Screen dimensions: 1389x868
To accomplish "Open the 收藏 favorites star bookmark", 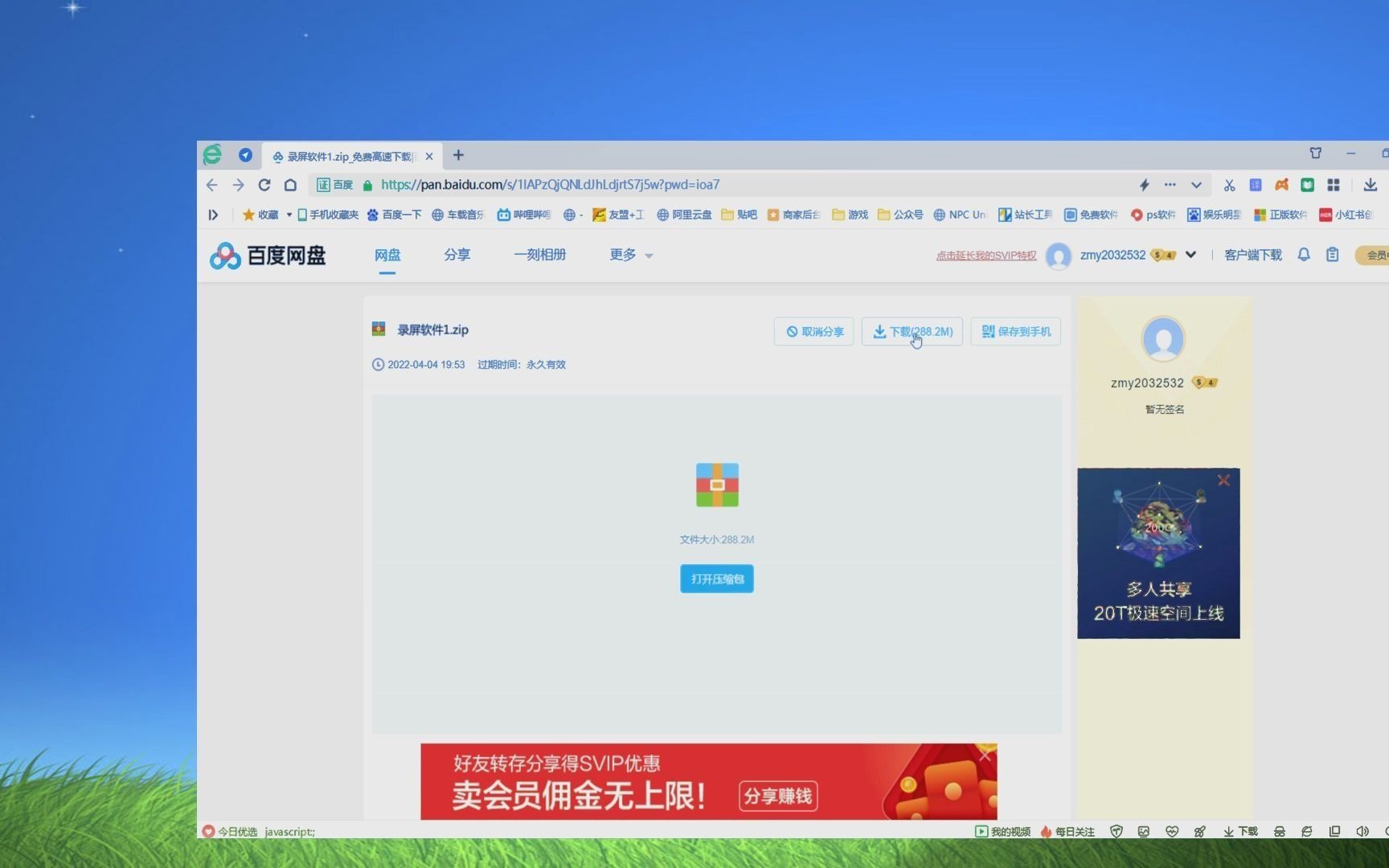I will click(x=260, y=215).
